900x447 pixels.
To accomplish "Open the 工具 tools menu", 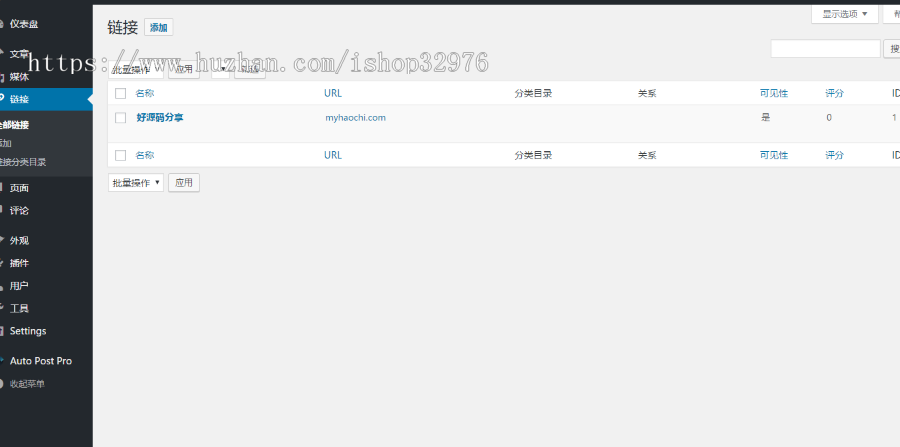I will (19, 309).
